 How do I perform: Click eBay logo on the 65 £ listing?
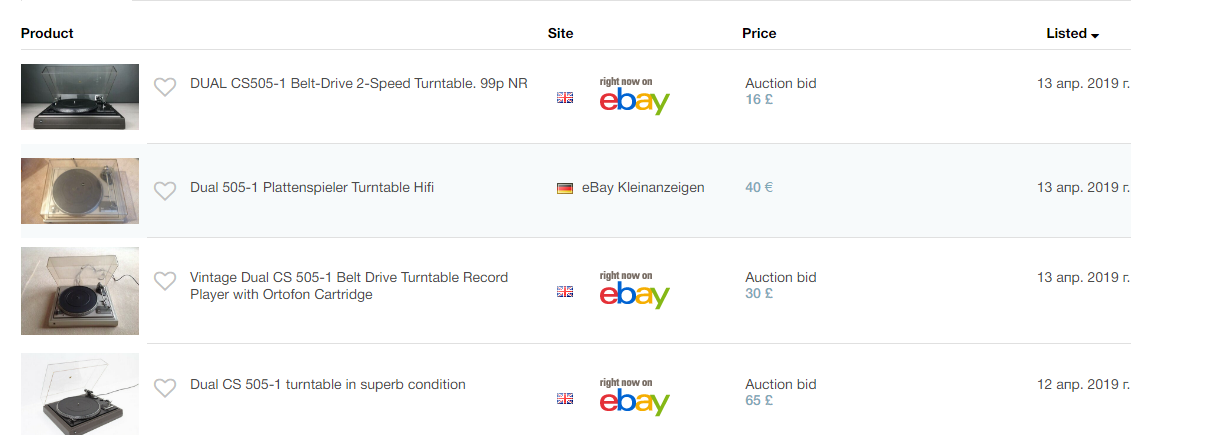click(634, 398)
